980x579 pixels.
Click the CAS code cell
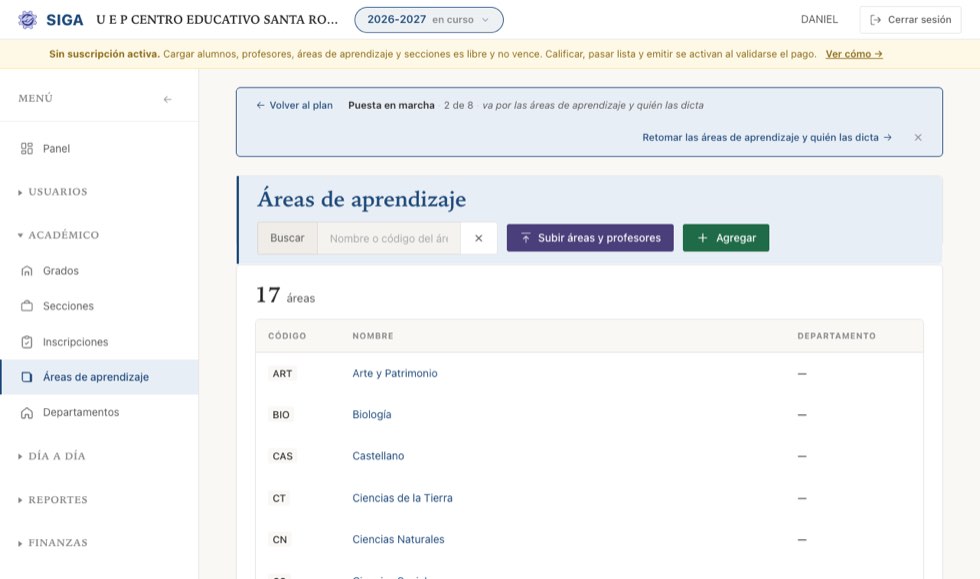click(x=282, y=456)
